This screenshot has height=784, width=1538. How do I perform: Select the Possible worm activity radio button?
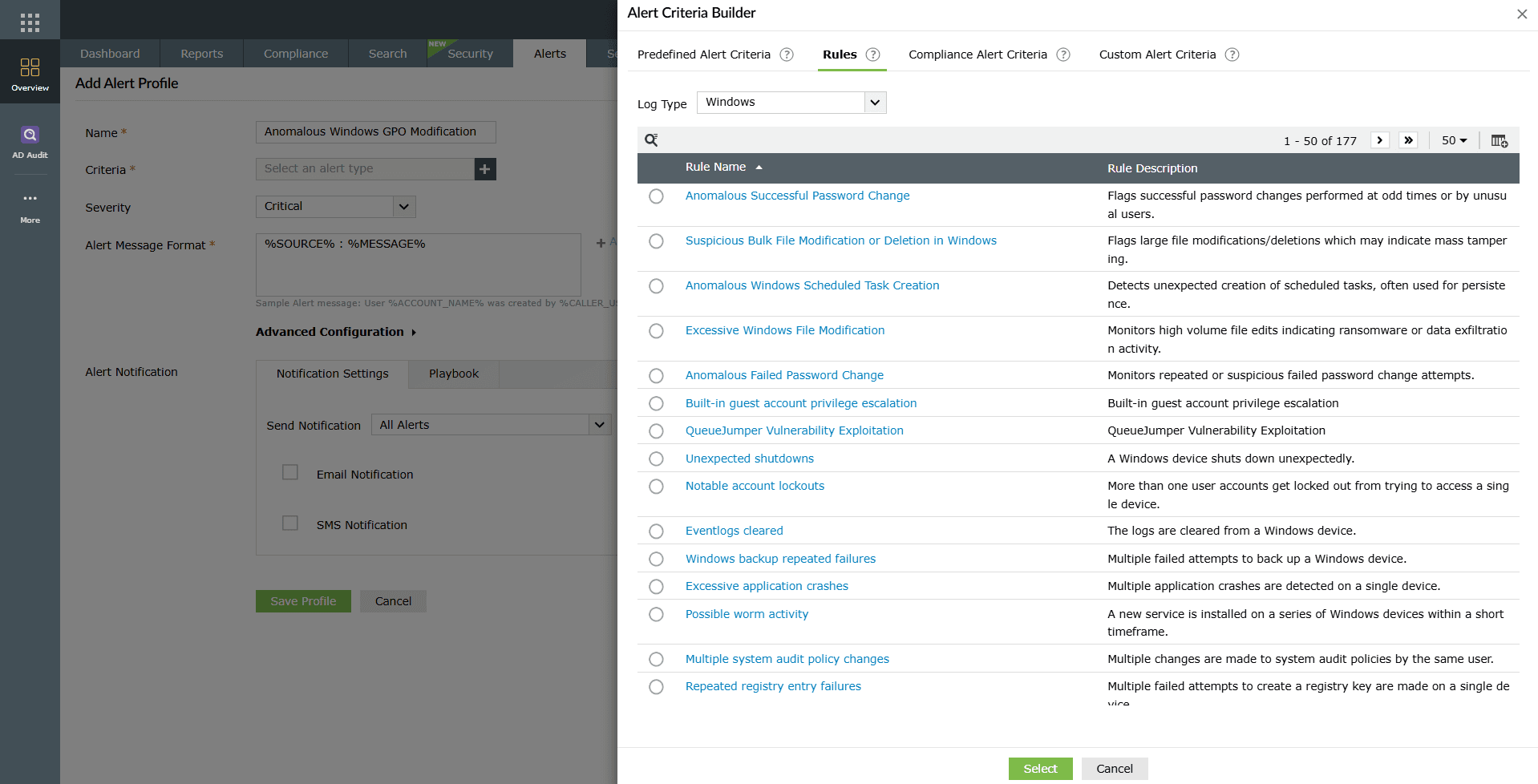point(656,615)
